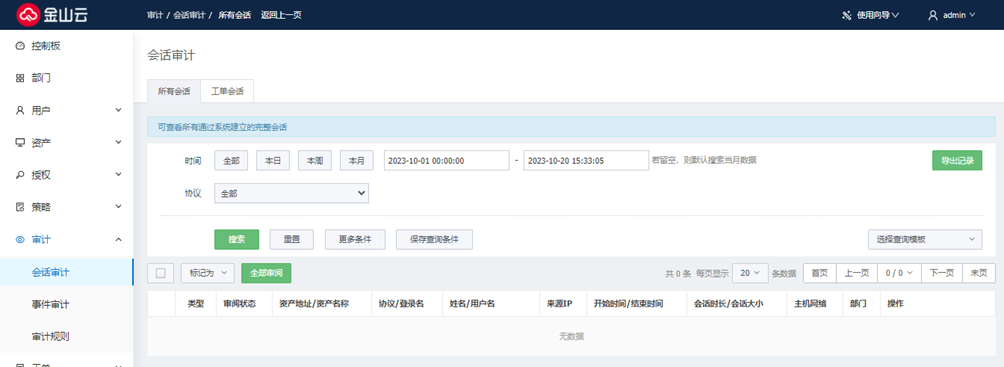
Task: Open the admin account dropdown arrow
Action: 972,15
